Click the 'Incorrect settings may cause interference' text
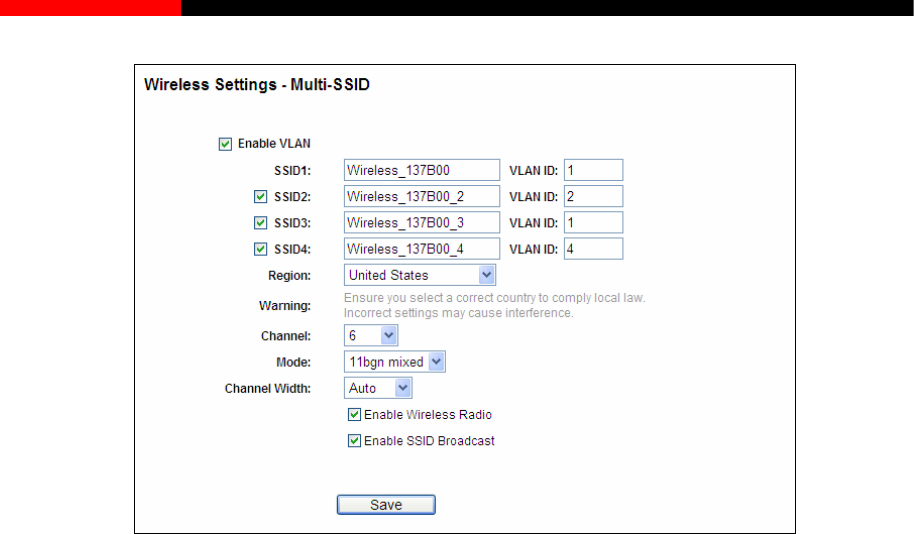914x534 pixels. click(459, 313)
